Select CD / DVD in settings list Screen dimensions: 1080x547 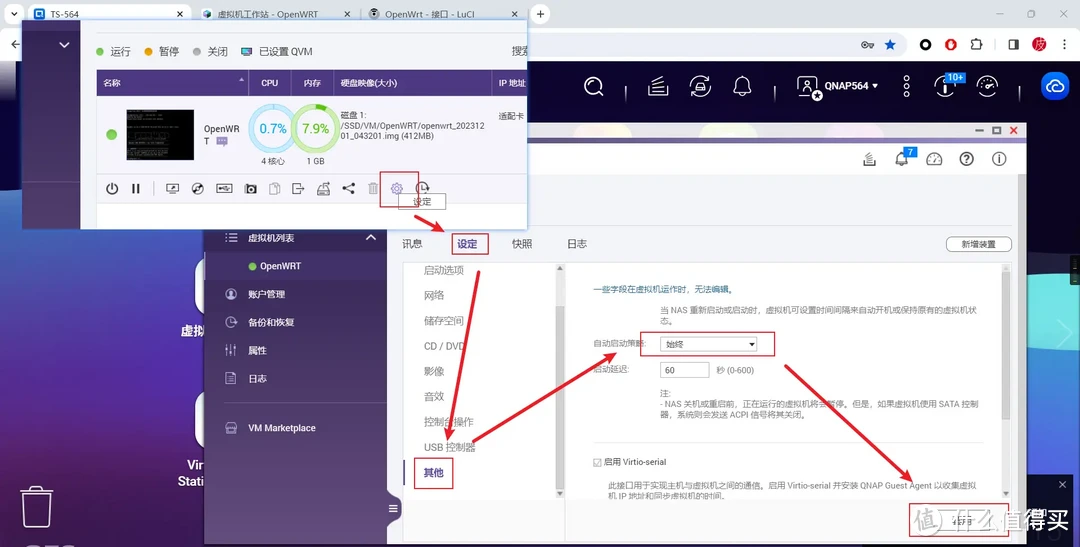coord(444,346)
